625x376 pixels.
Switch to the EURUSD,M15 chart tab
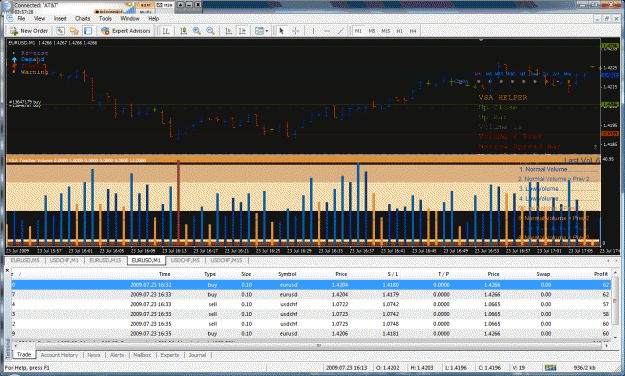105,260
